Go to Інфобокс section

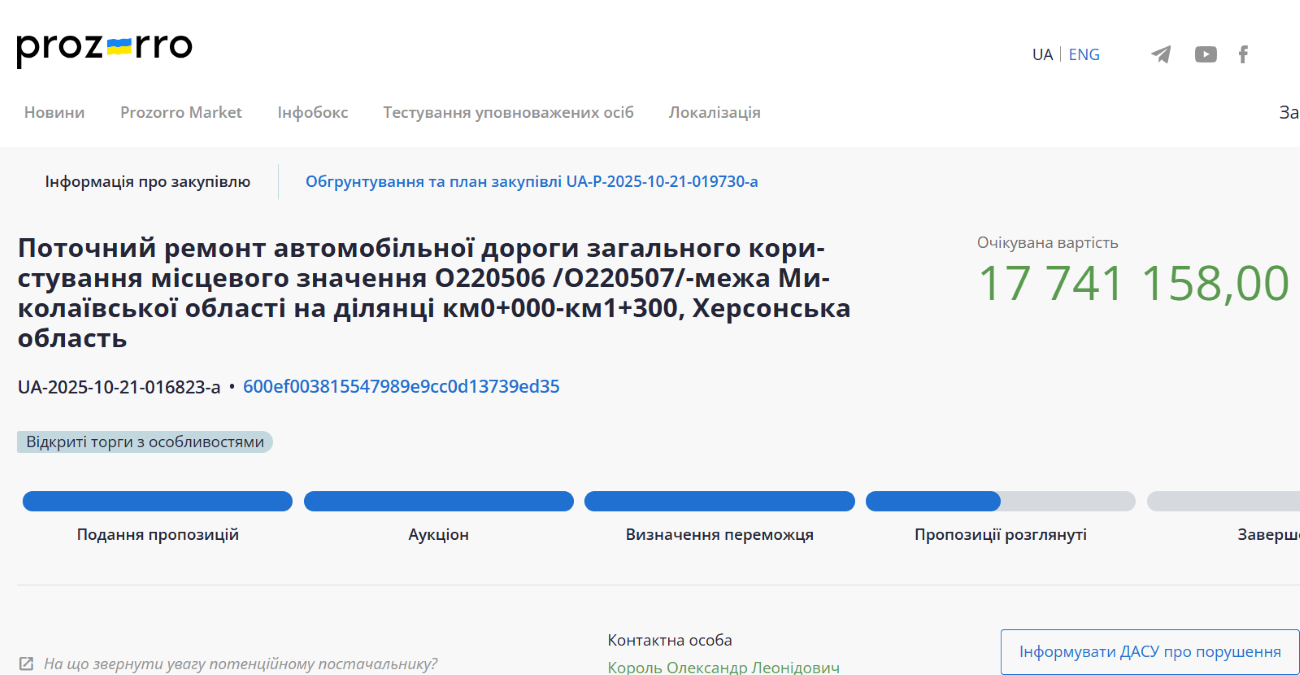point(312,113)
